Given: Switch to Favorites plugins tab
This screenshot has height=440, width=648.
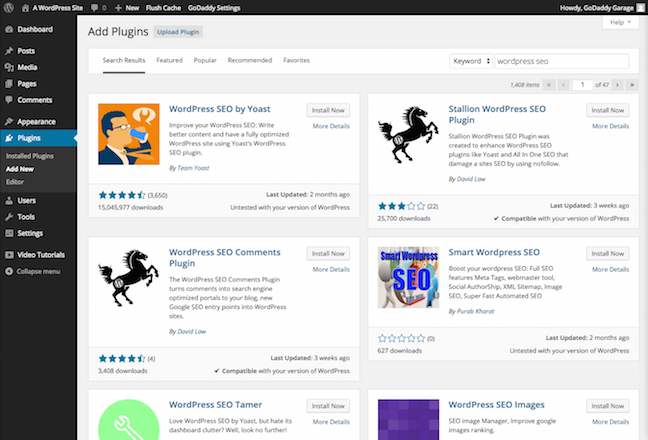Looking at the screenshot, I should pyautogui.click(x=296, y=60).
